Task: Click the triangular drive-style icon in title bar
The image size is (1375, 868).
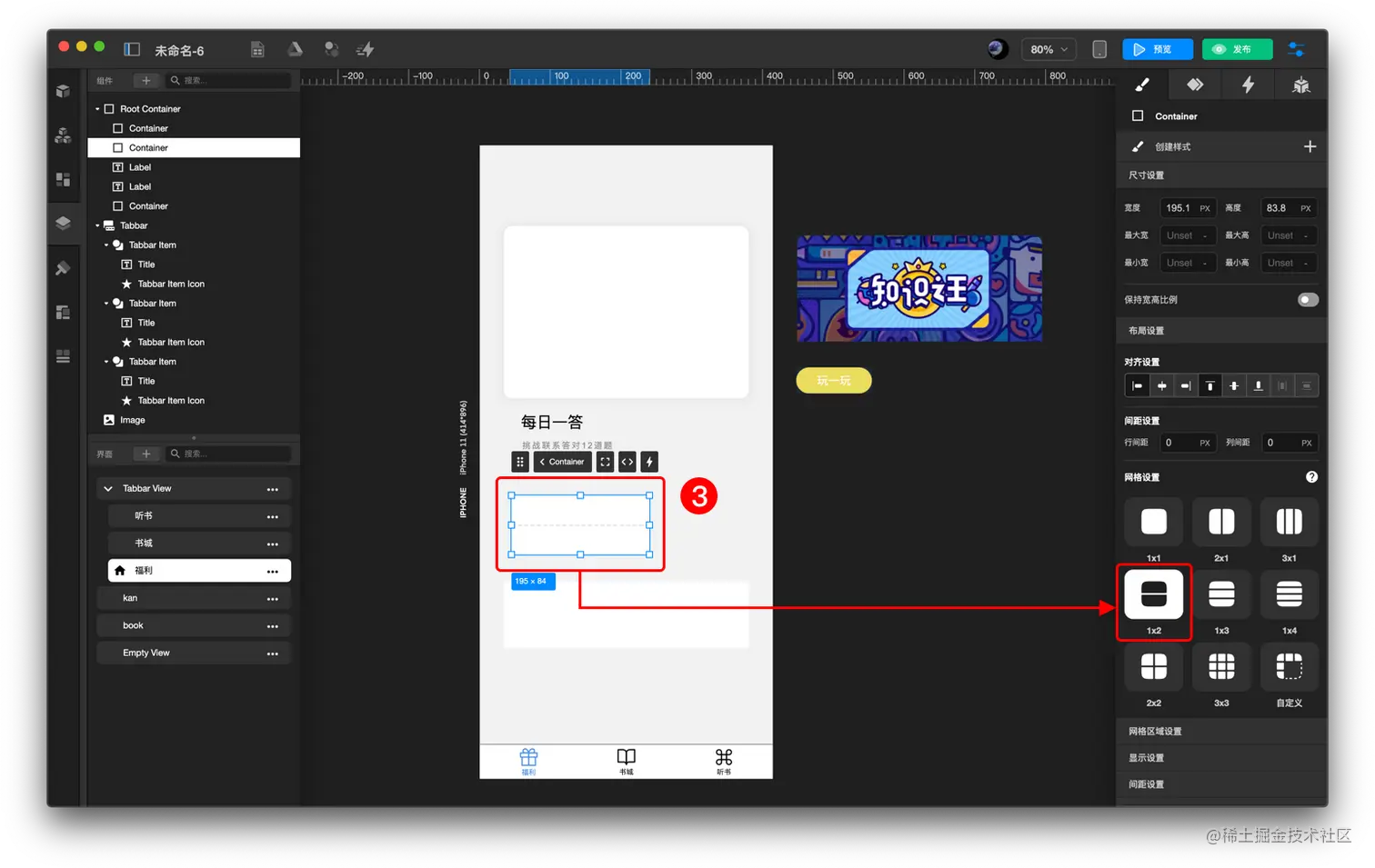Action: (x=295, y=49)
